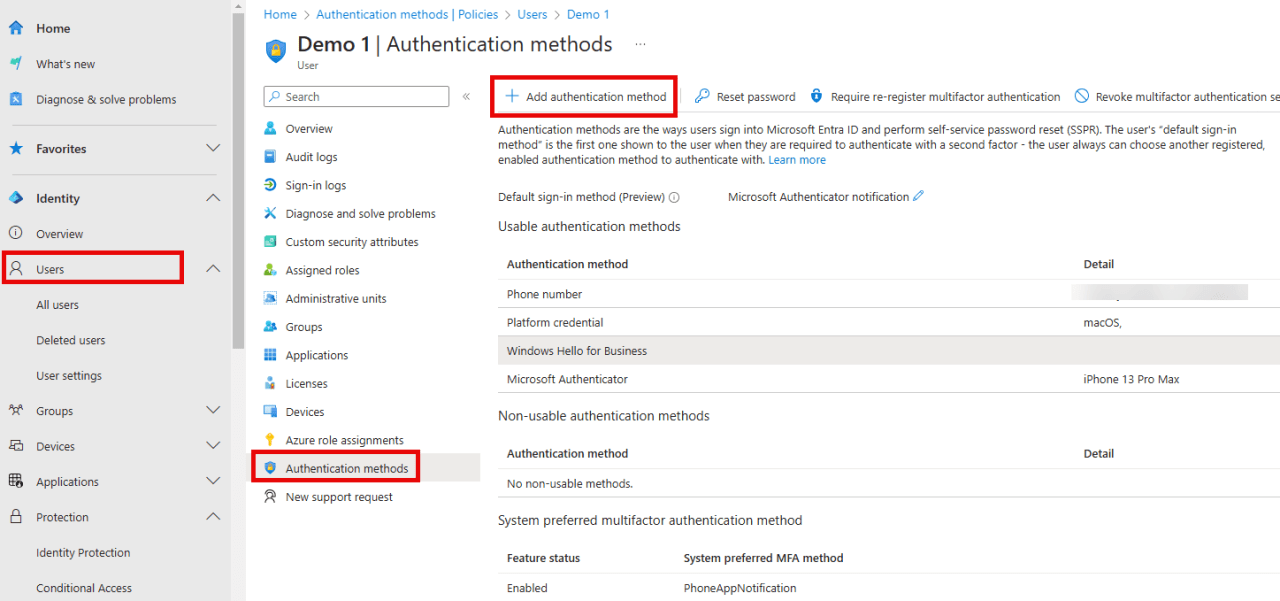Click the Reset password key icon
The height and width of the screenshot is (601, 1280).
click(x=703, y=97)
